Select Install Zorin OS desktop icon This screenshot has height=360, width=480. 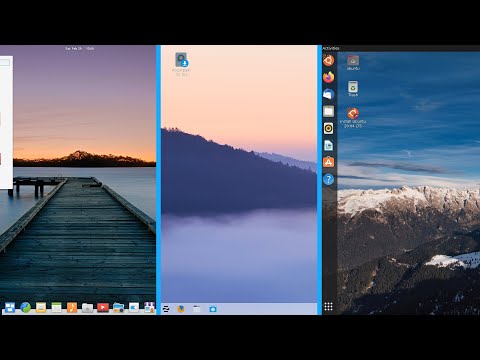pyautogui.click(x=182, y=64)
